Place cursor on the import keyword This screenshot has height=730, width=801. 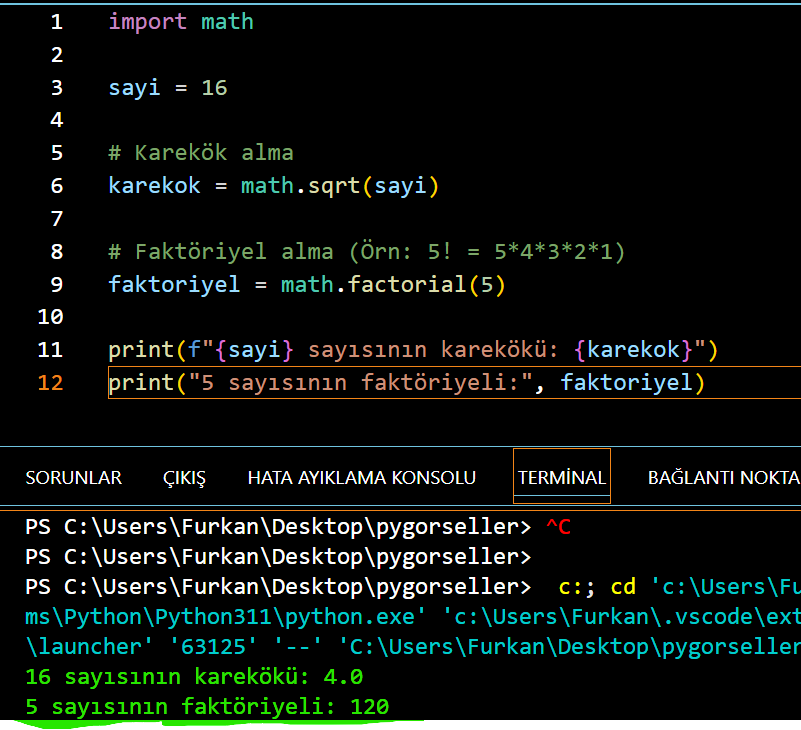point(147,22)
